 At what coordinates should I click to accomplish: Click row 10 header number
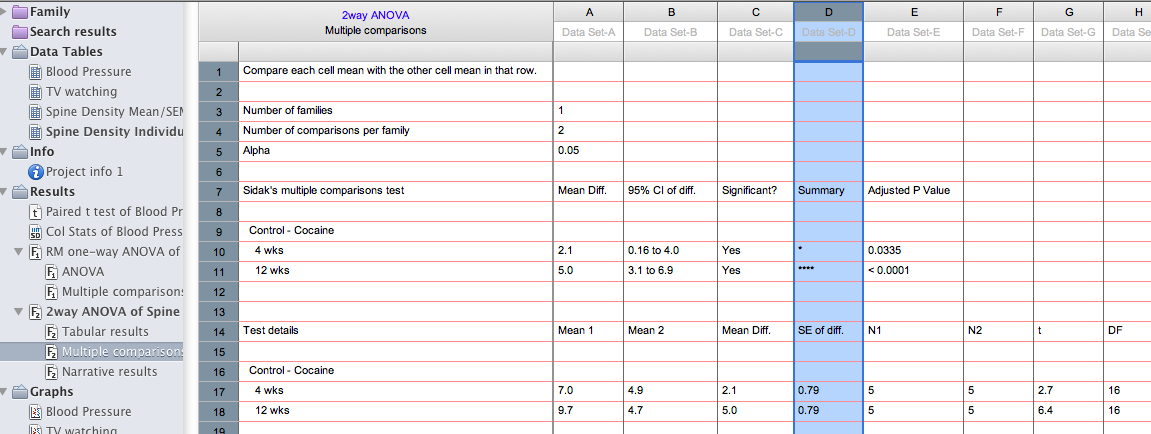[218, 250]
